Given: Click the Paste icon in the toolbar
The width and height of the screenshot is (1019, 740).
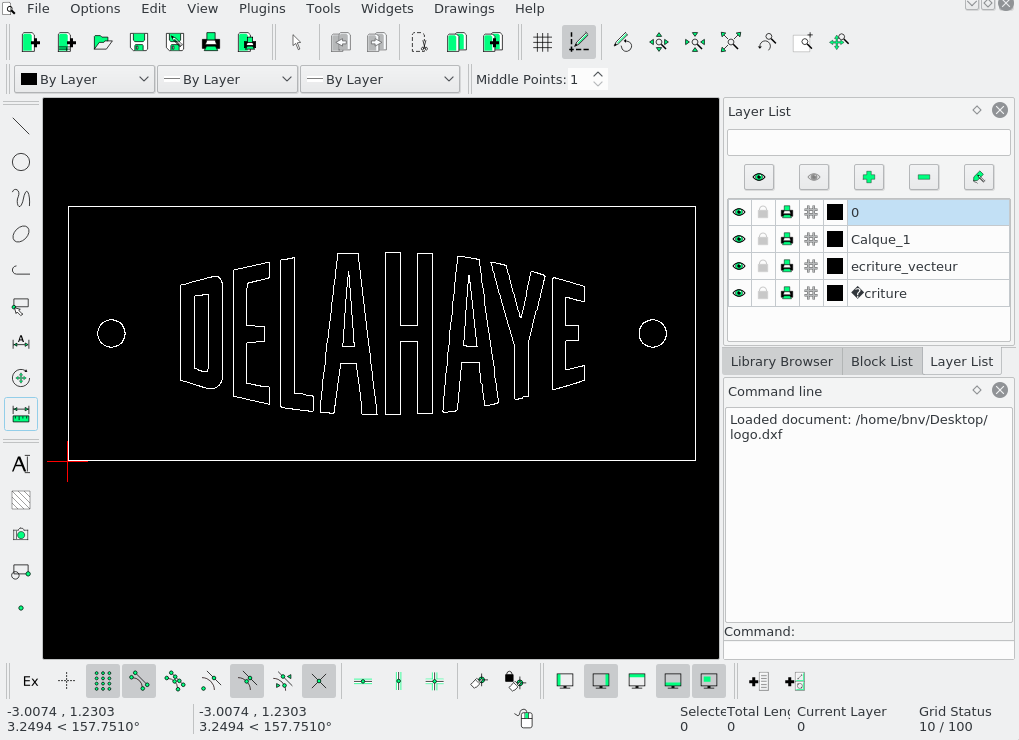Looking at the screenshot, I should tap(493, 43).
